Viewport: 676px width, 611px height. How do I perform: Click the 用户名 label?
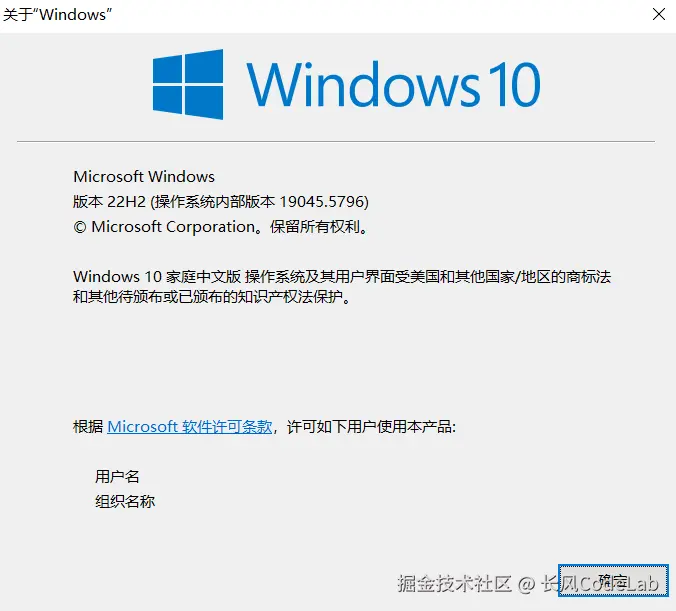[117, 476]
